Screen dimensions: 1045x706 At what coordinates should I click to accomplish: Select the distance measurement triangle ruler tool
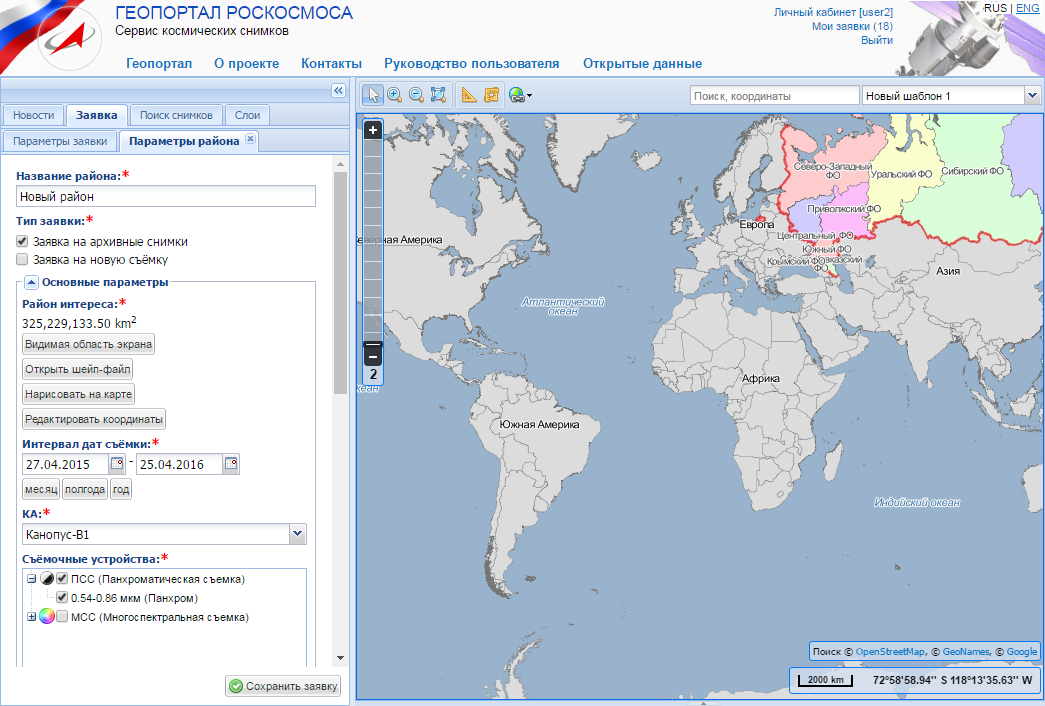469,95
